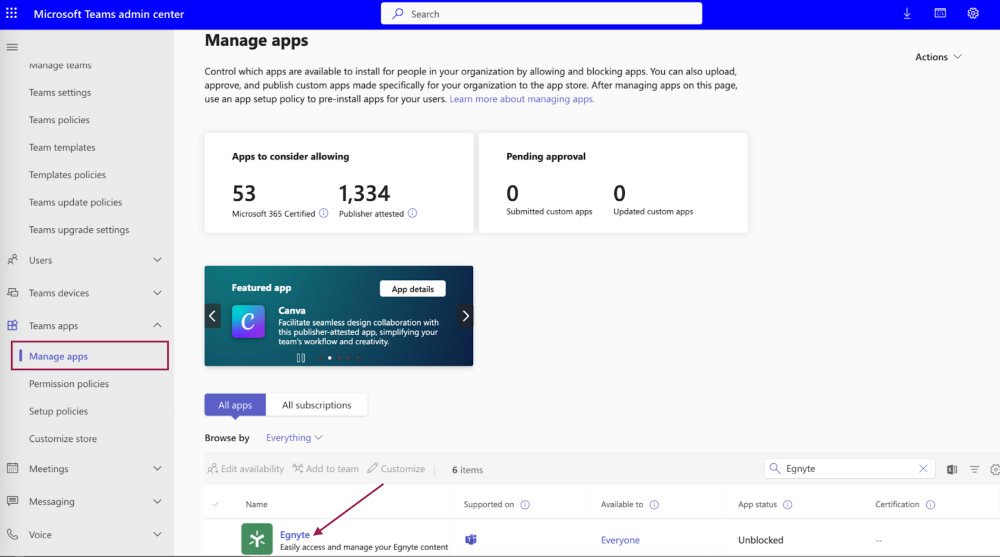This screenshot has height=557, width=1000.
Task: Open the Browse by Everything dropdown
Action: [x=294, y=438]
